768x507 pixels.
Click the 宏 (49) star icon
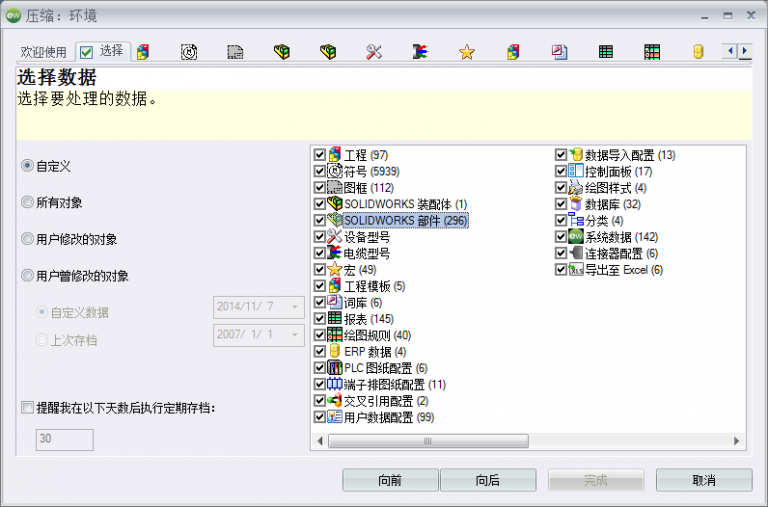coord(335,269)
